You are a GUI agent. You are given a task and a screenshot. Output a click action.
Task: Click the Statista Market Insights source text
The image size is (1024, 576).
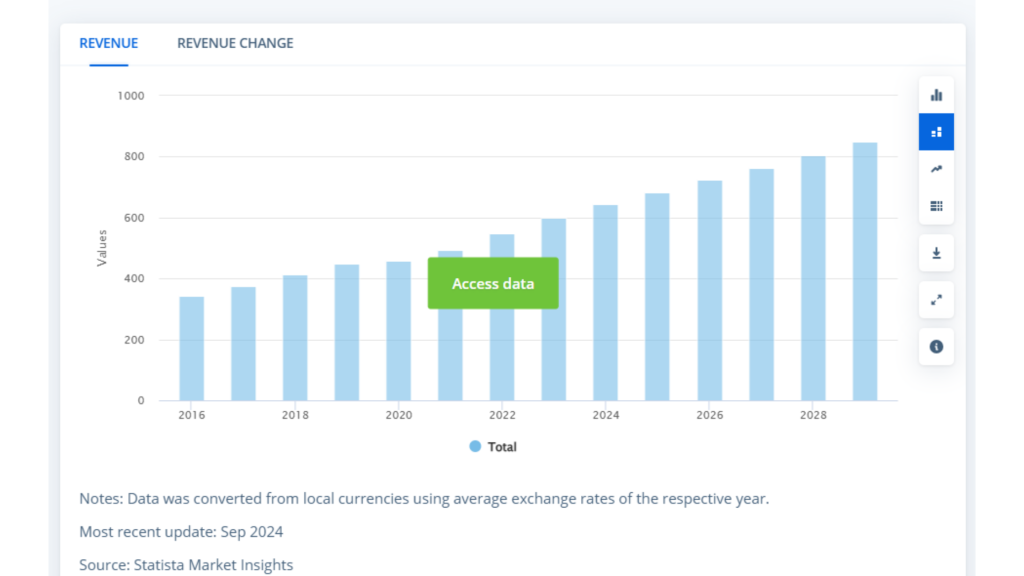pyautogui.click(x=213, y=565)
